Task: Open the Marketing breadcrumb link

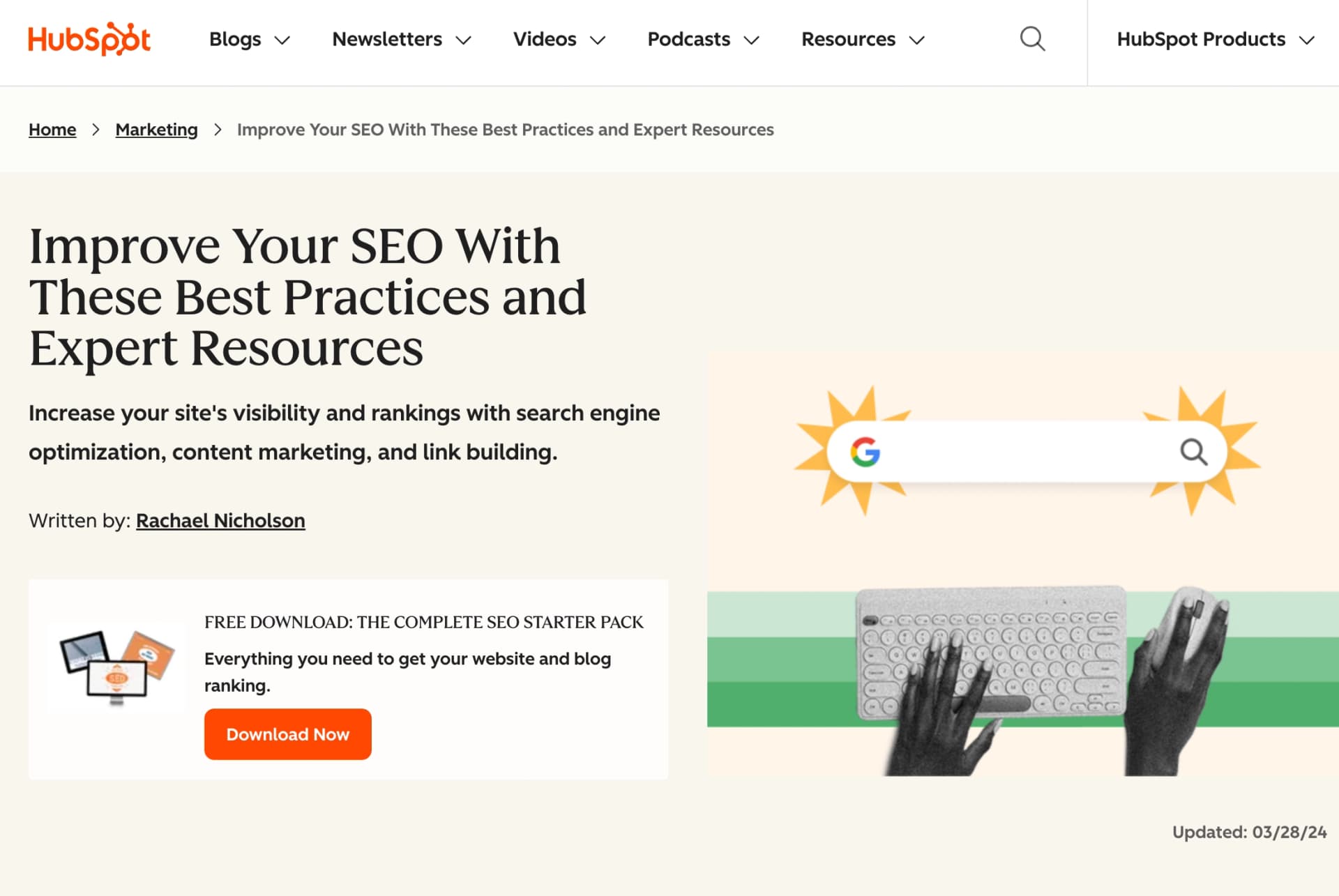Action: (x=156, y=130)
